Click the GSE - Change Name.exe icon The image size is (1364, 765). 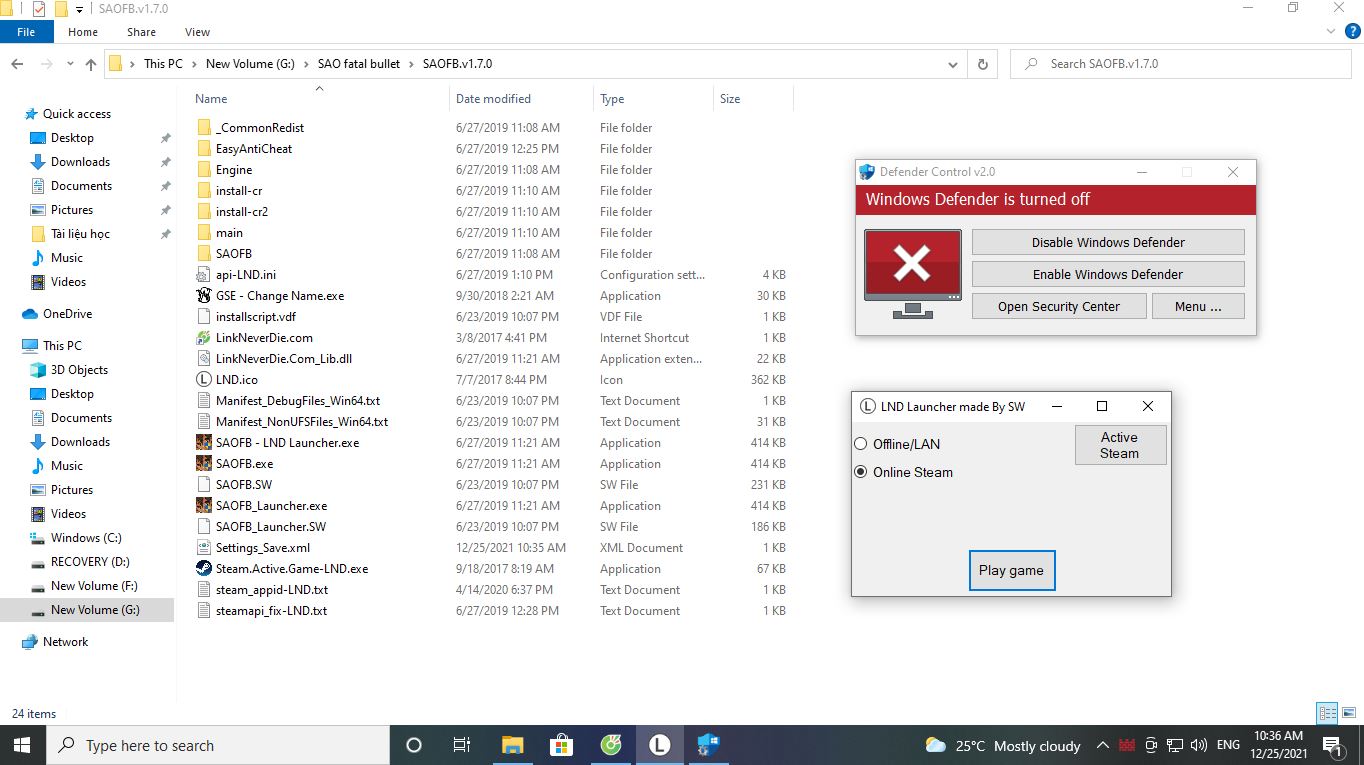(x=204, y=296)
